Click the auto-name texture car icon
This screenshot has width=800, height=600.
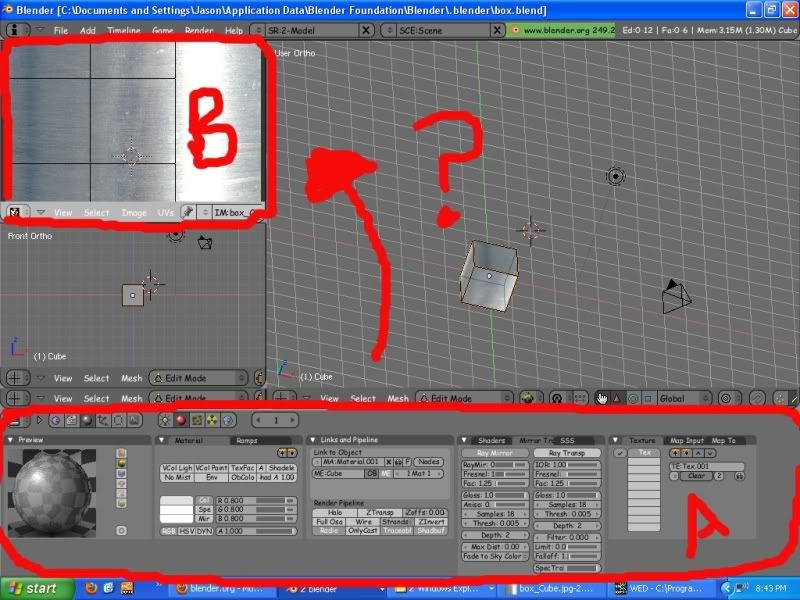pos(739,476)
